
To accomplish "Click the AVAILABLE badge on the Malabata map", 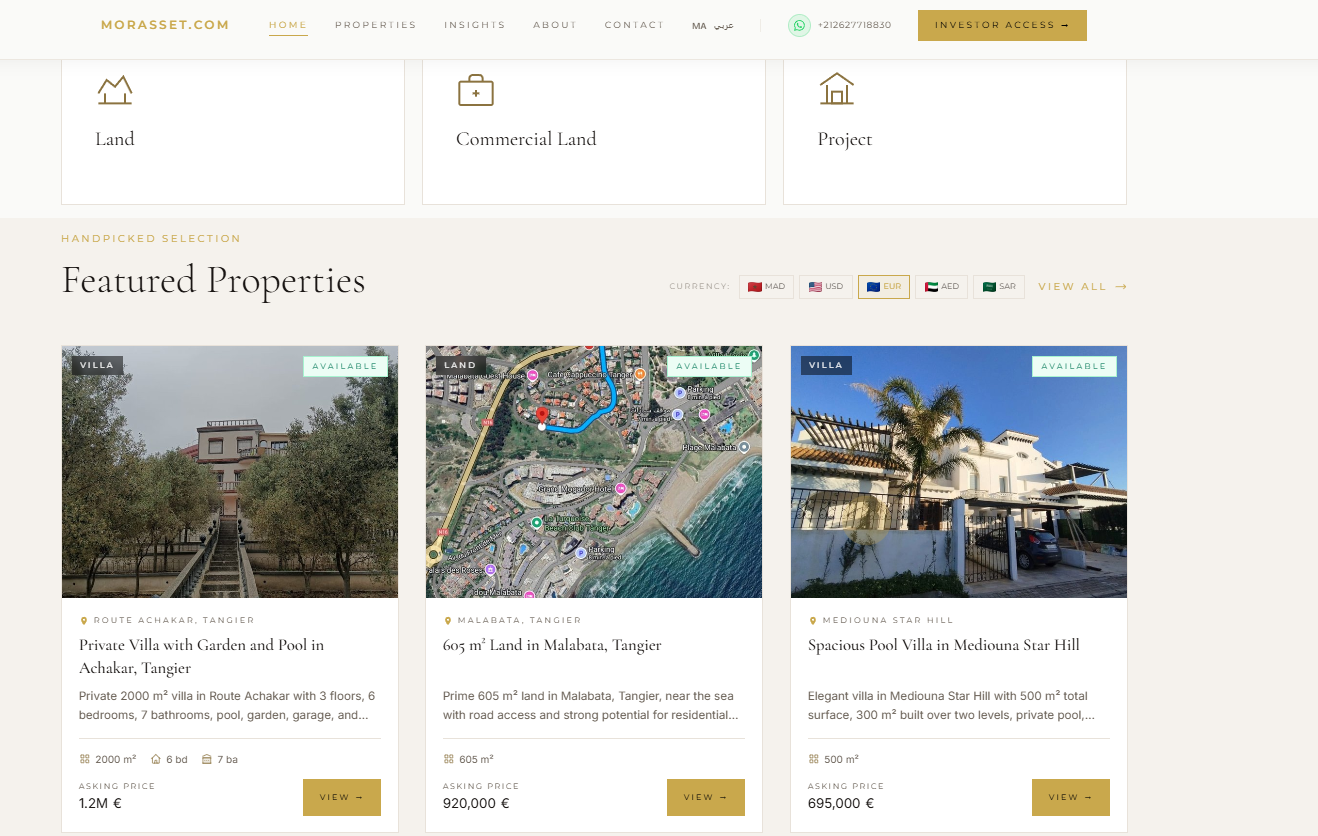I will pos(709,366).
